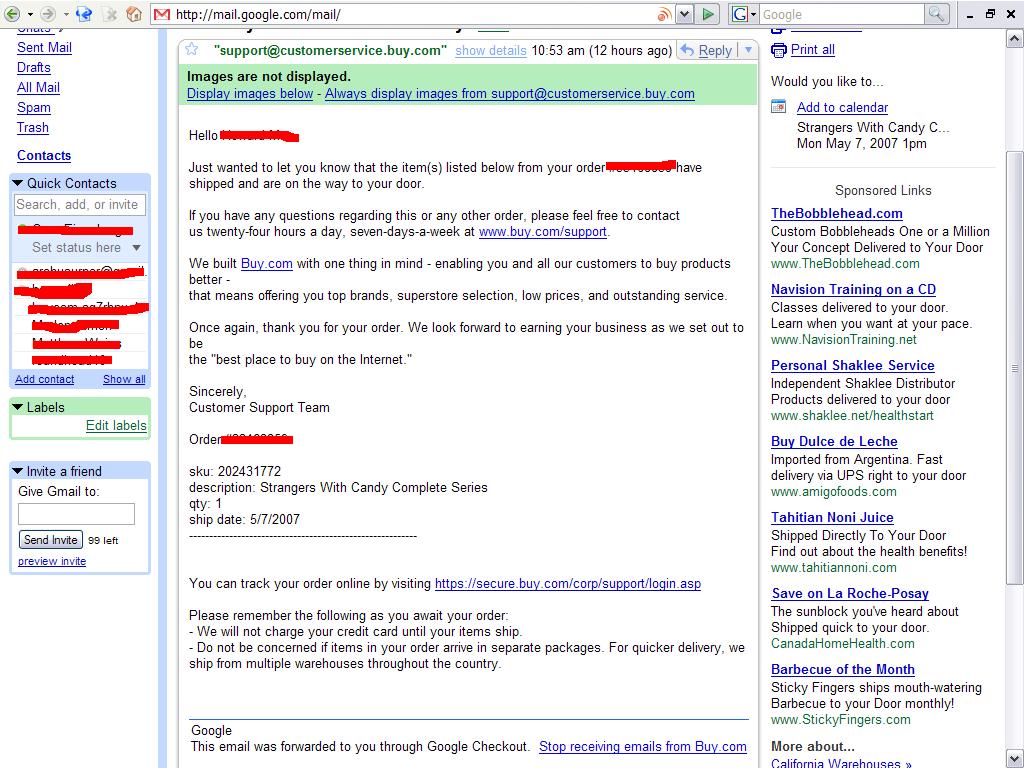Always display images from support@customerservice.buy.com
Image resolution: width=1024 pixels, height=768 pixels.
509,93
